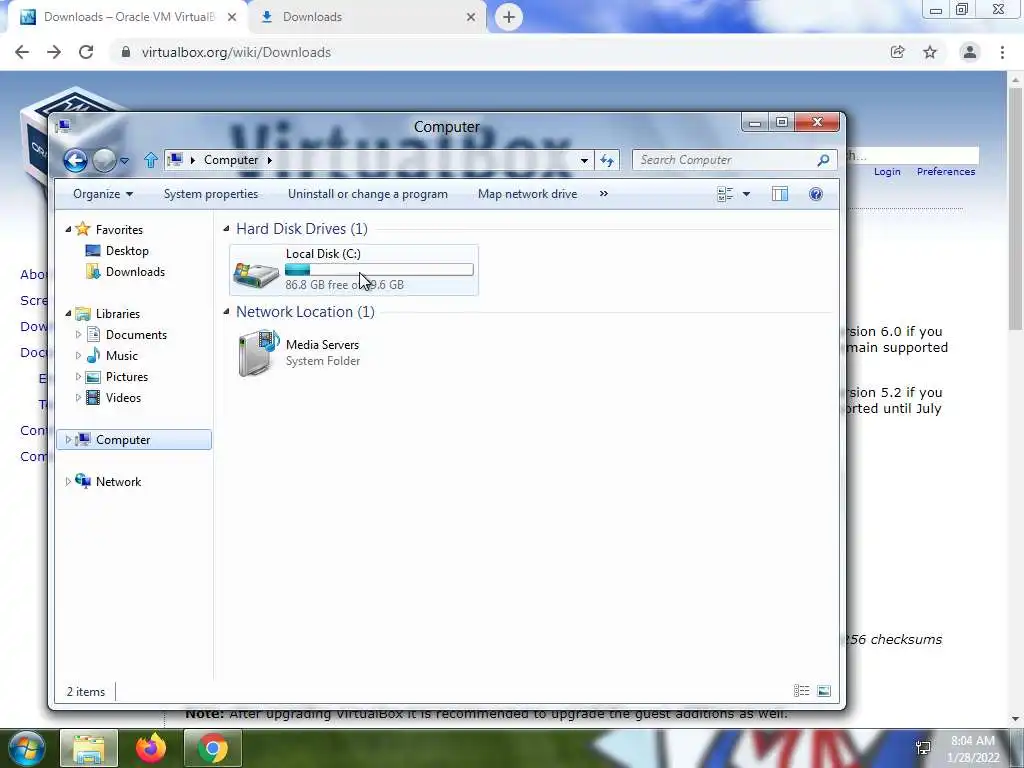Click Preferences link on VirtualBox page

tap(946, 172)
